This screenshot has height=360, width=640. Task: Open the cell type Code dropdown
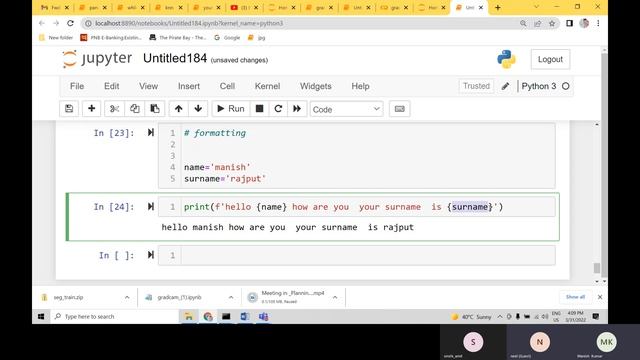point(346,109)
